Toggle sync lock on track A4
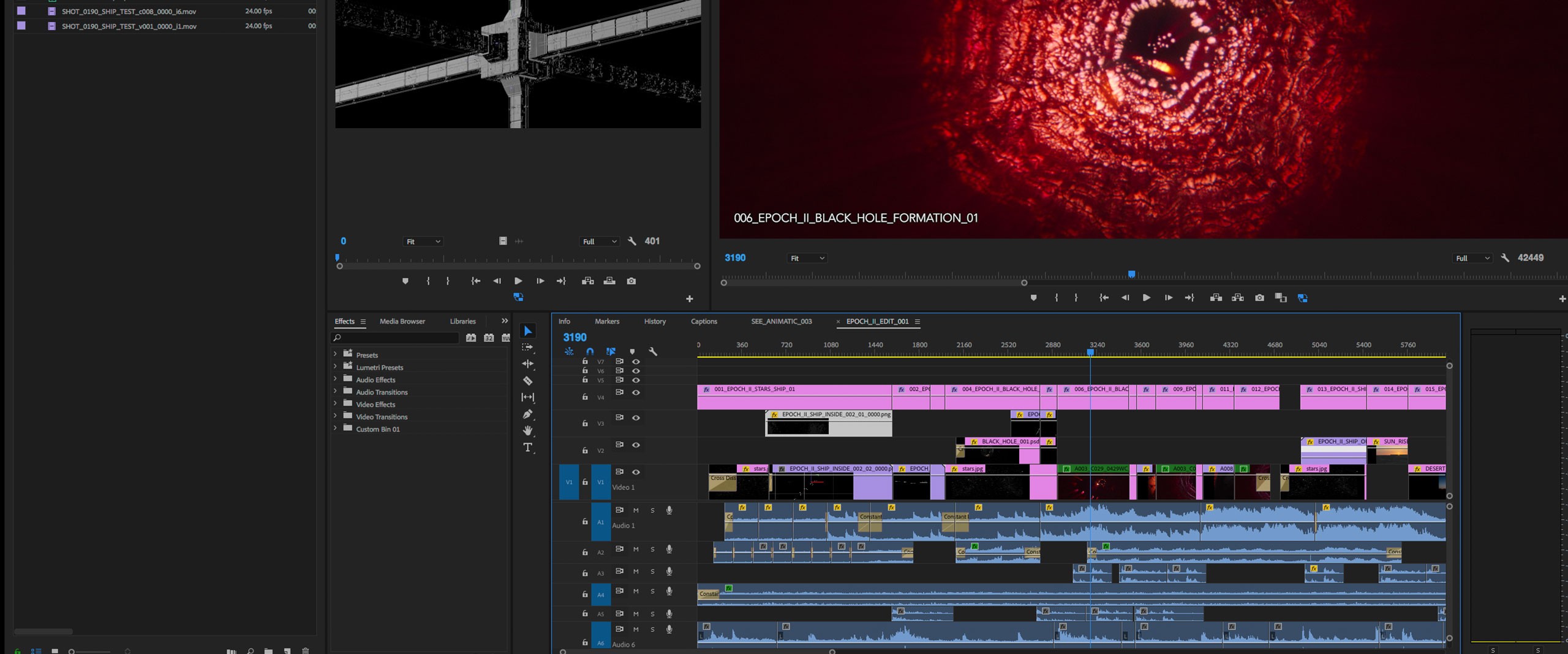Viewport: 1568px width, 654px height. (x=619, y=591)
